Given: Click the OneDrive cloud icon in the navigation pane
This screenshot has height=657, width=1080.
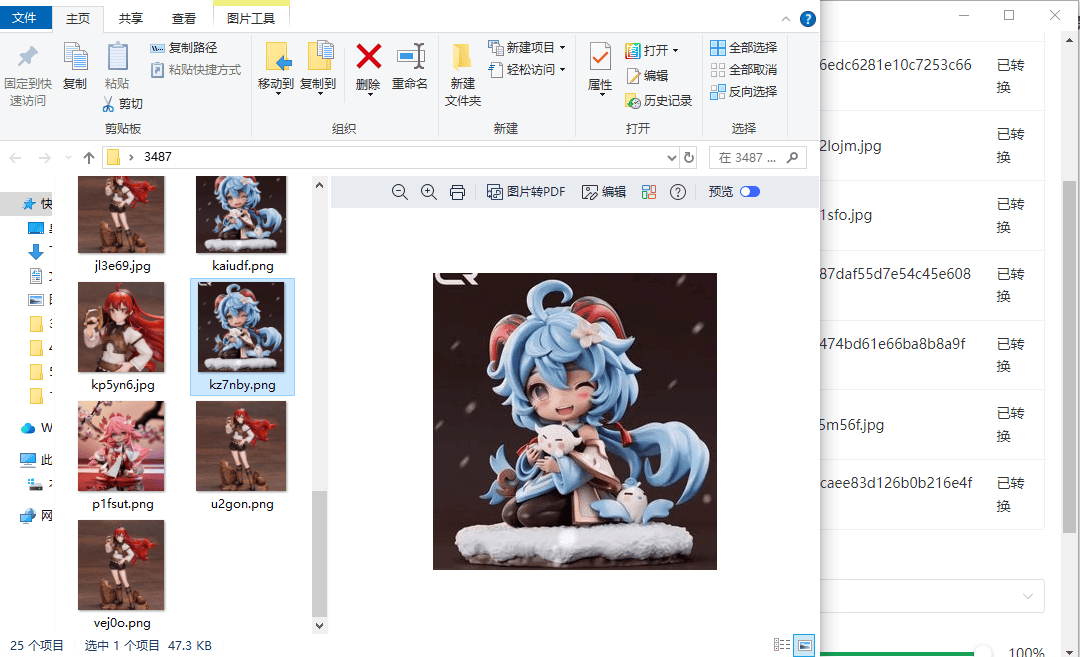Looking at the screenshot, I should point(28,428).
